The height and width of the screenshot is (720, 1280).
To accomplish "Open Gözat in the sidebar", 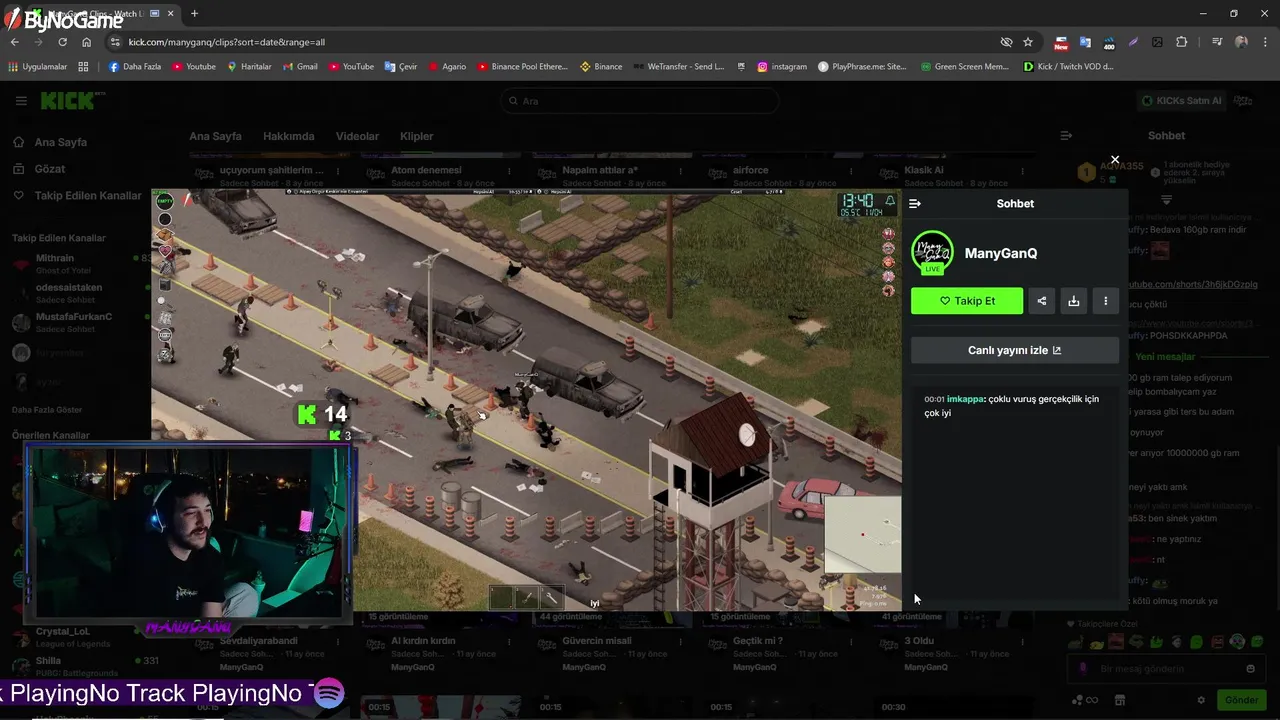I will coord(50,169).
